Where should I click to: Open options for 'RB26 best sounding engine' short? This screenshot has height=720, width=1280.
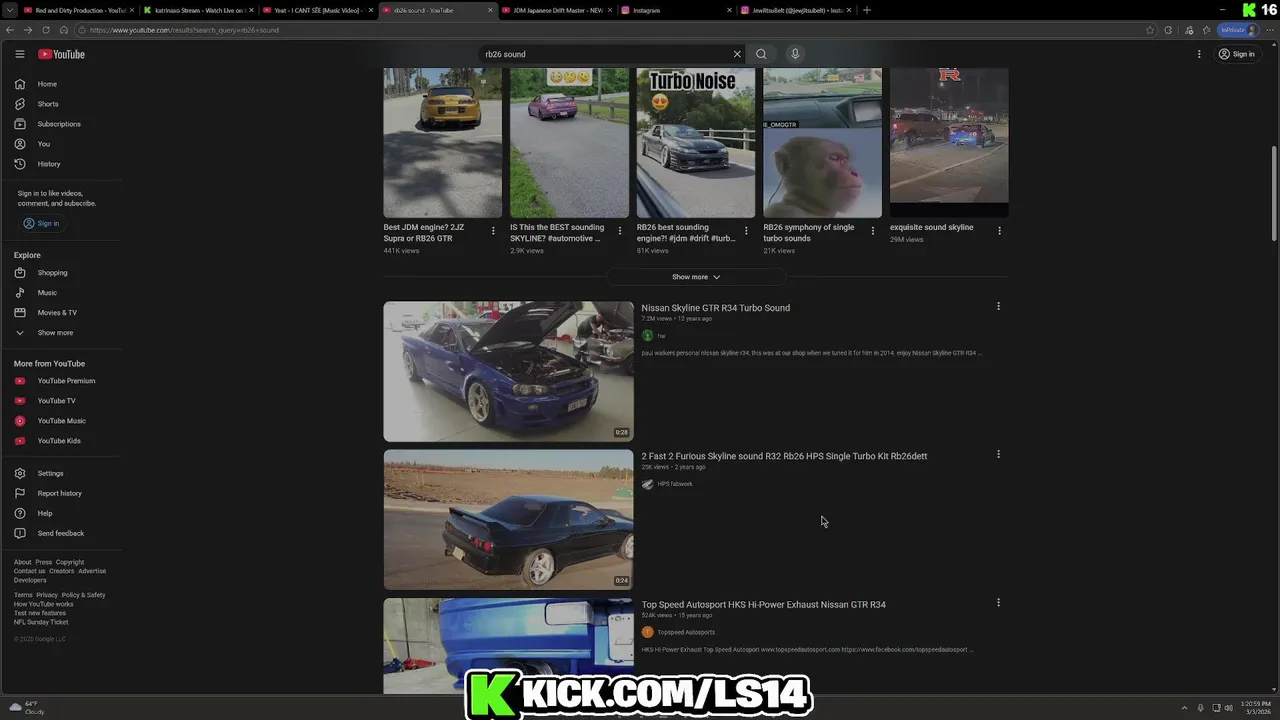[x=746, y=231]
